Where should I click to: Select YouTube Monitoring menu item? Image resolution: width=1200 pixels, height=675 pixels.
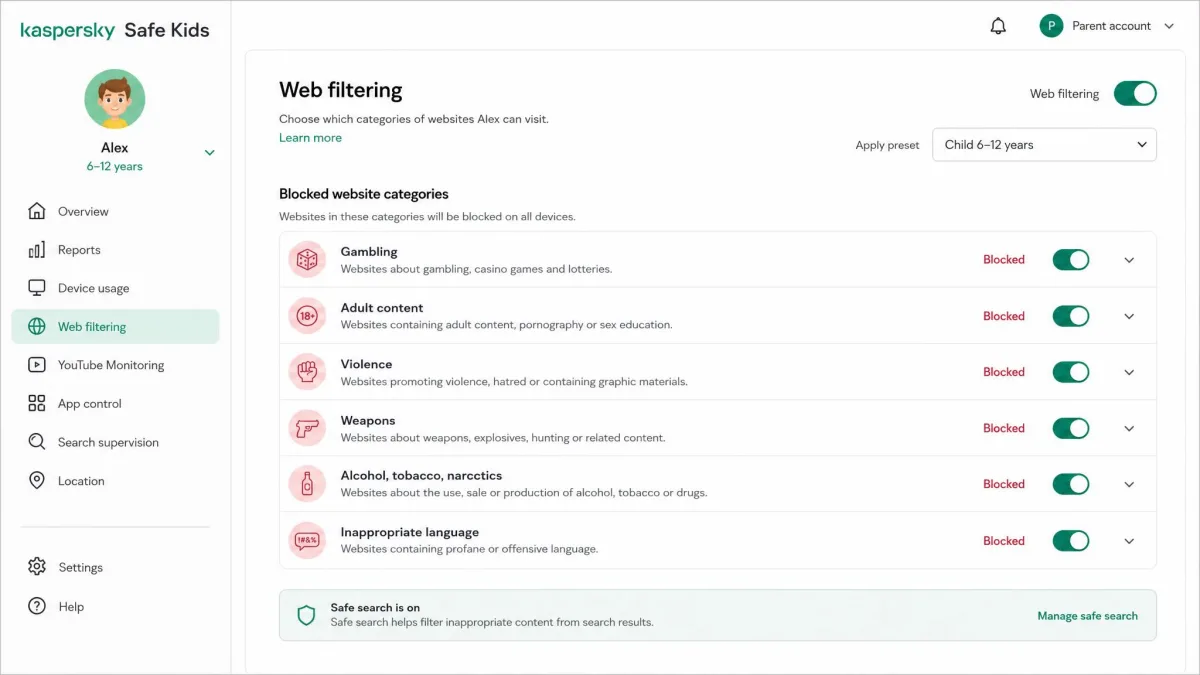[x=115, y=365]
